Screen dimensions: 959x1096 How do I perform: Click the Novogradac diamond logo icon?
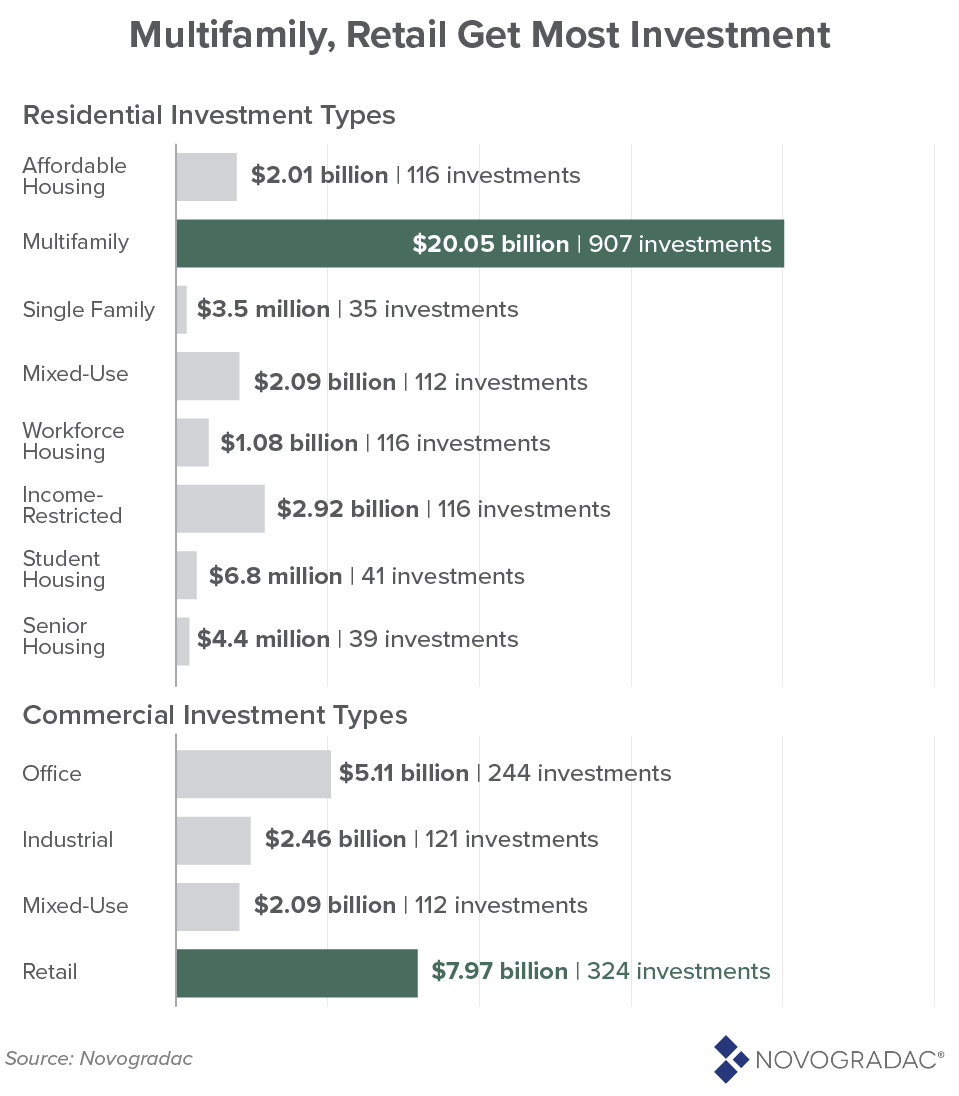pyautogui.click(x=731, y=1060)
